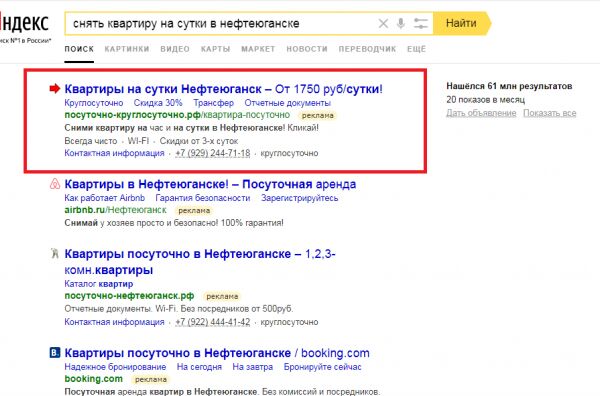Open the Переводчик tab

(367, 49)
